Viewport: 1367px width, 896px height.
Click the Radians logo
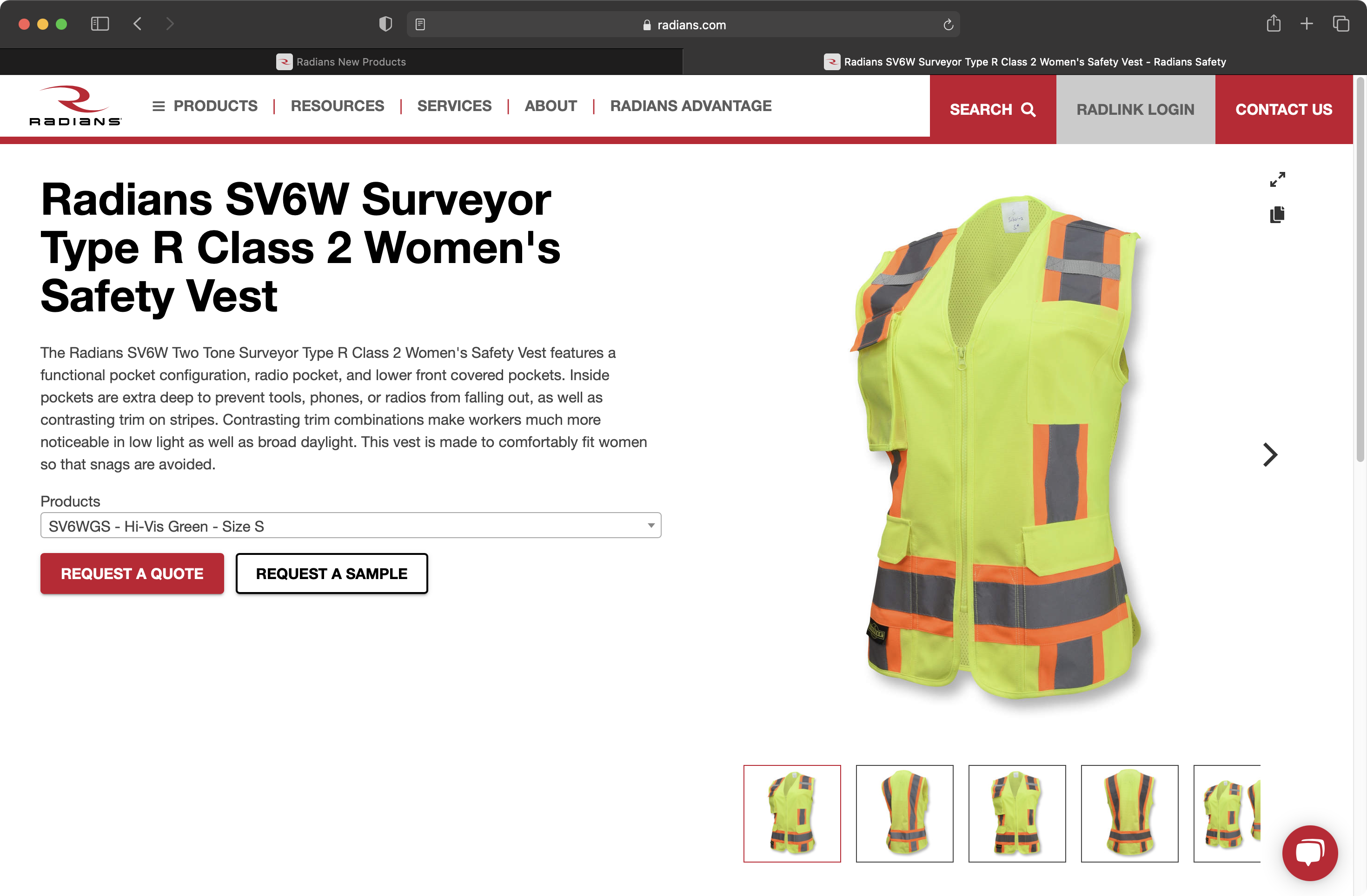pyautogui.click(x=75, y=106)
